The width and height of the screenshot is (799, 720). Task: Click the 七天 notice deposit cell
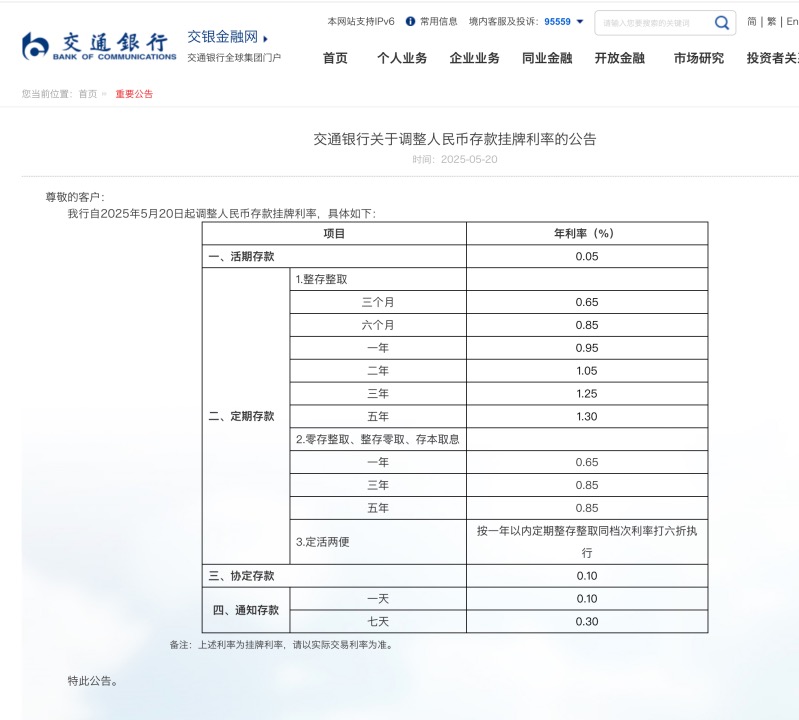point(378,622)
